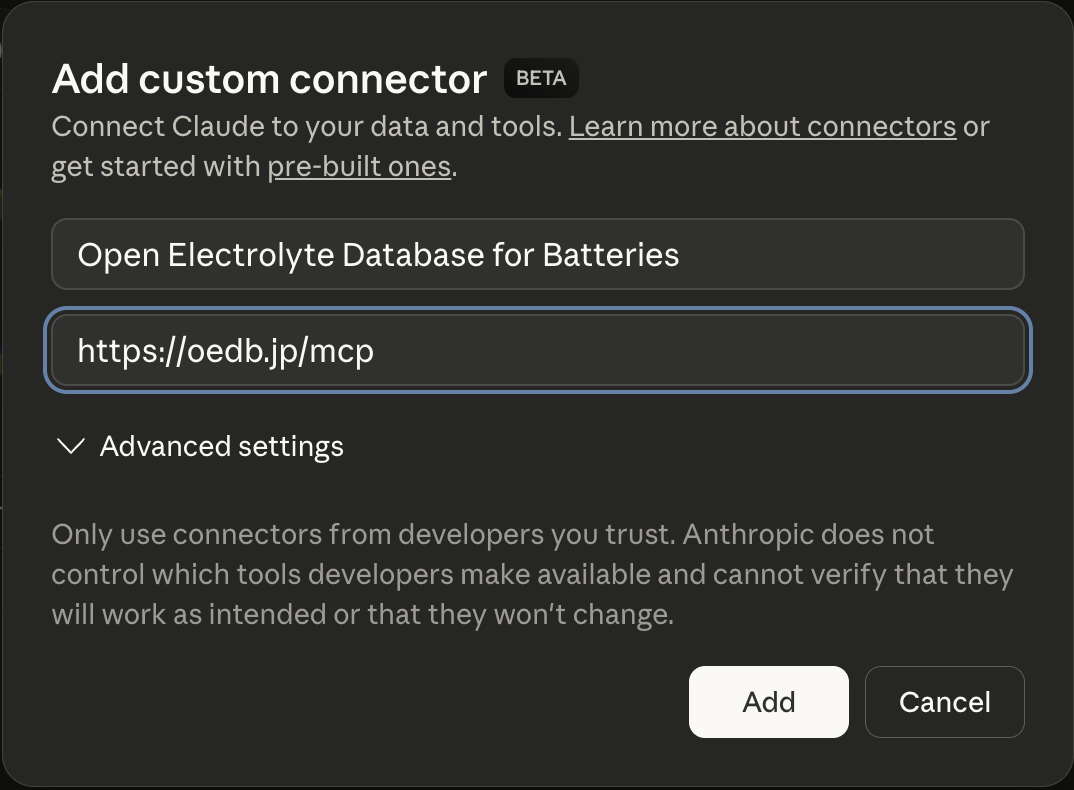Click the pre-built connectors hyperlink
The height and width of the screenshot is (790, 1074).
(x=359, y=166)
